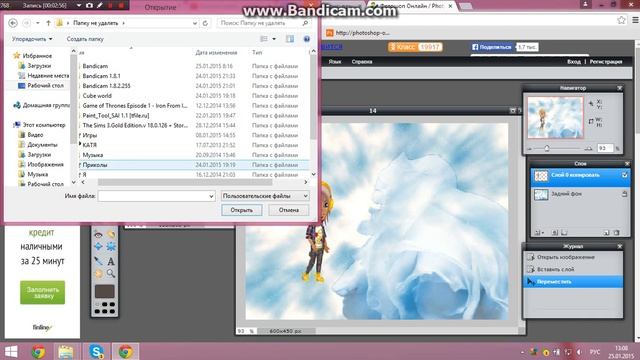This screenshot has width=640, height=360.
Task: Click the horizontal scrollbar in file list
Action: 185,182
